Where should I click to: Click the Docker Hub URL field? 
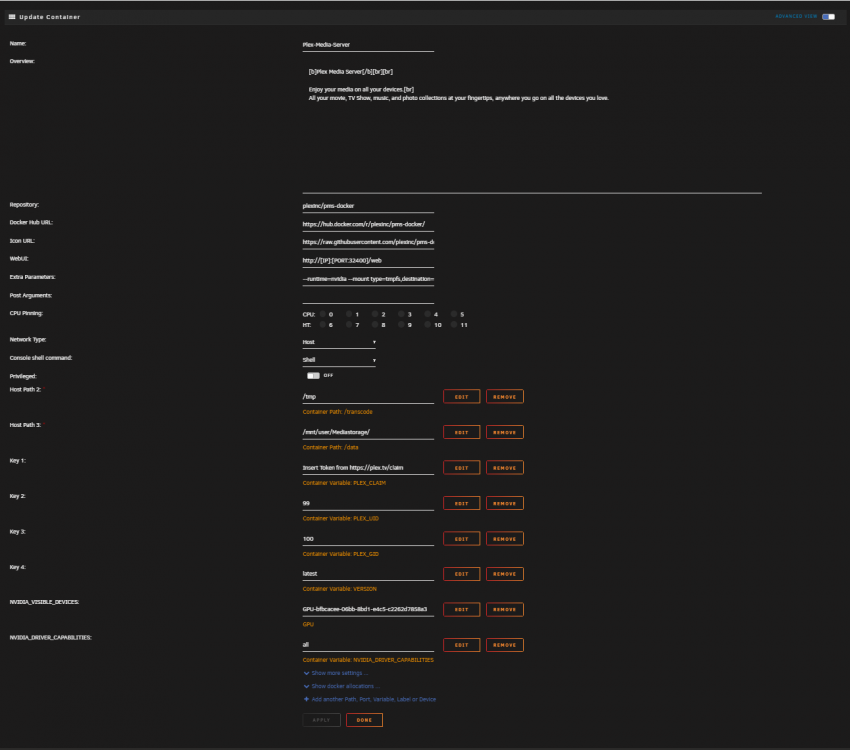[x=368, y=224]
